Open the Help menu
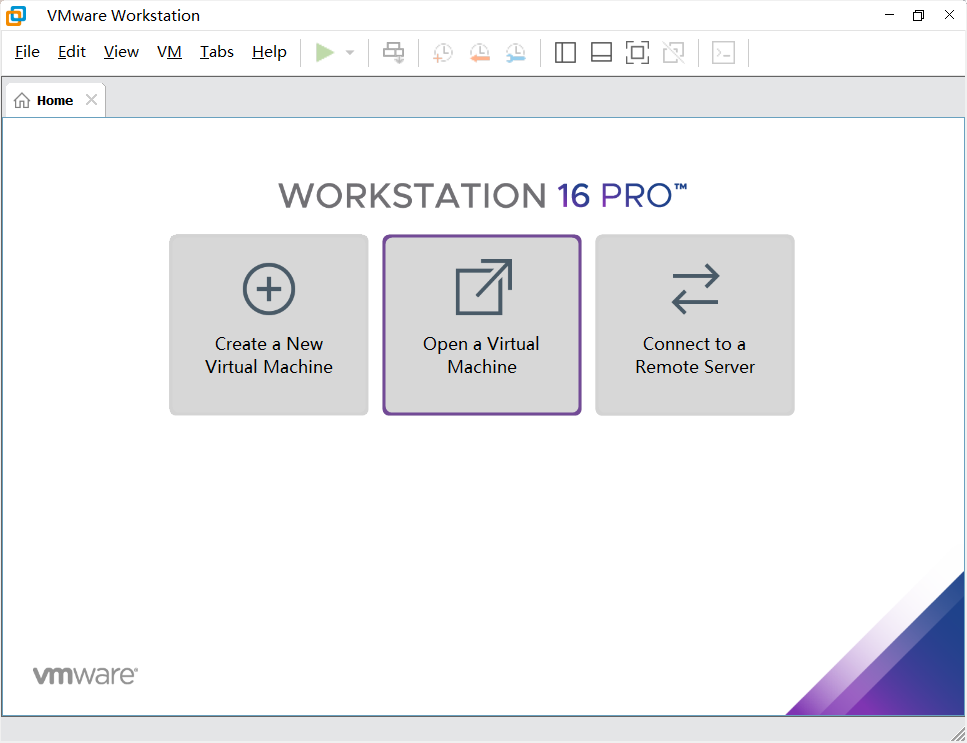 [269, 52]
